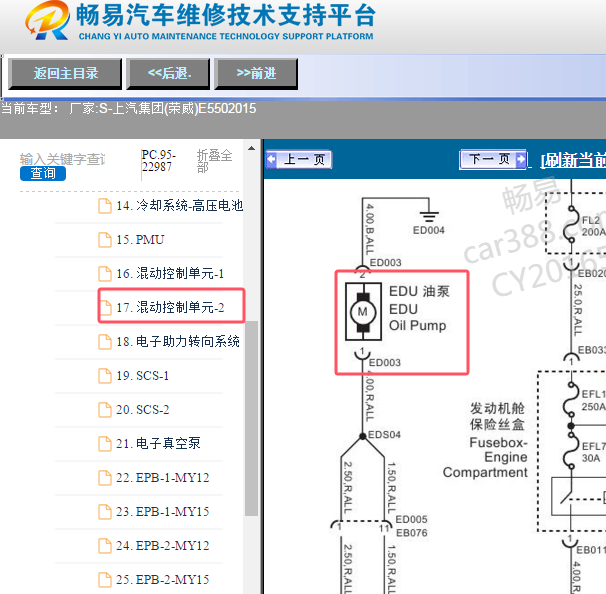Go back with the <<后退 button
The height and width of the screenshot is (594, 606).
coord(169,73)
